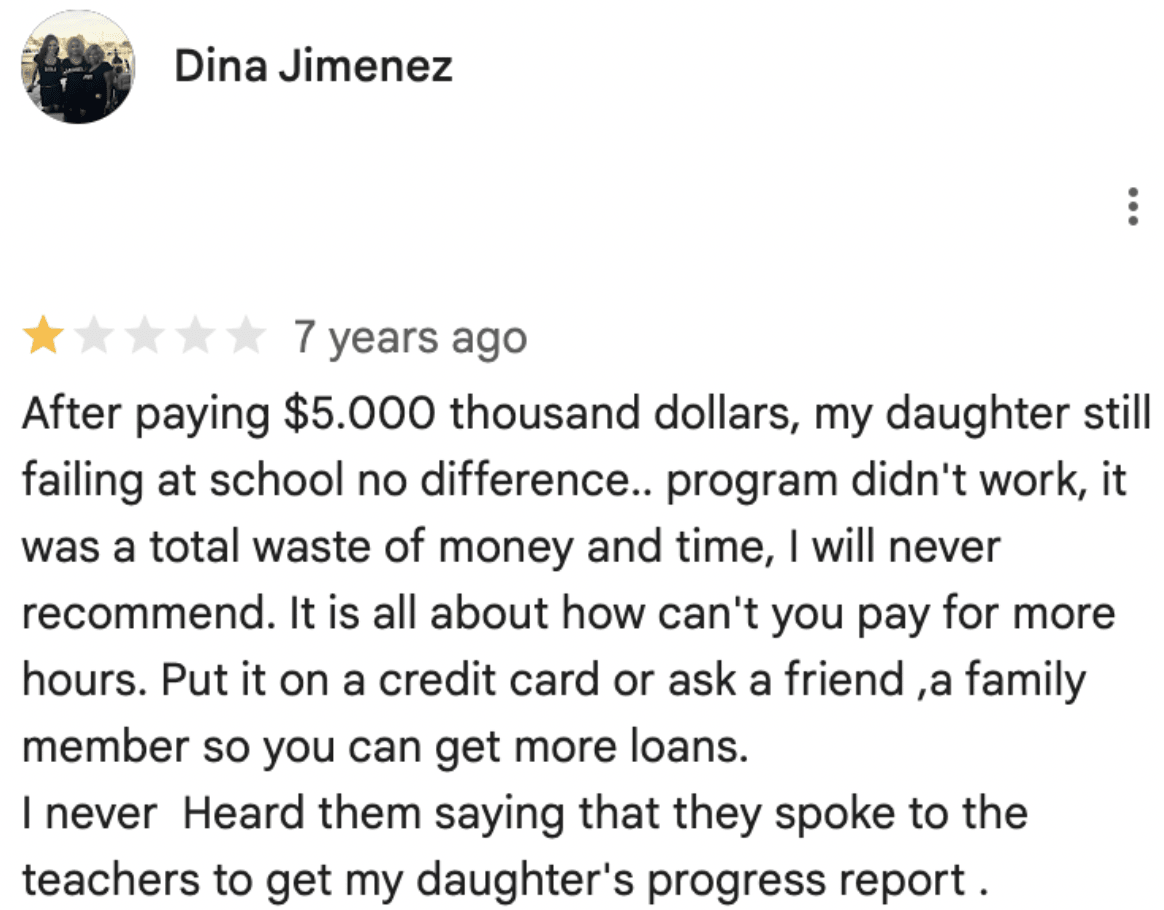Open the three-dot review options menu
Screen dimensions: 1164x910
1132,206
